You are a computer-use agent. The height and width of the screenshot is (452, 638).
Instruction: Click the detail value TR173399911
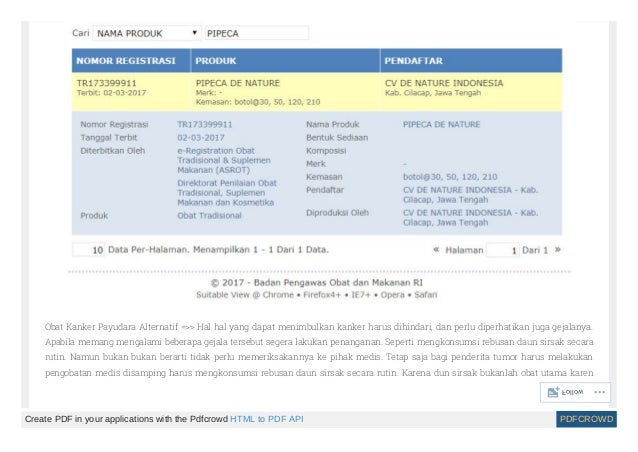tap(205, 124)
